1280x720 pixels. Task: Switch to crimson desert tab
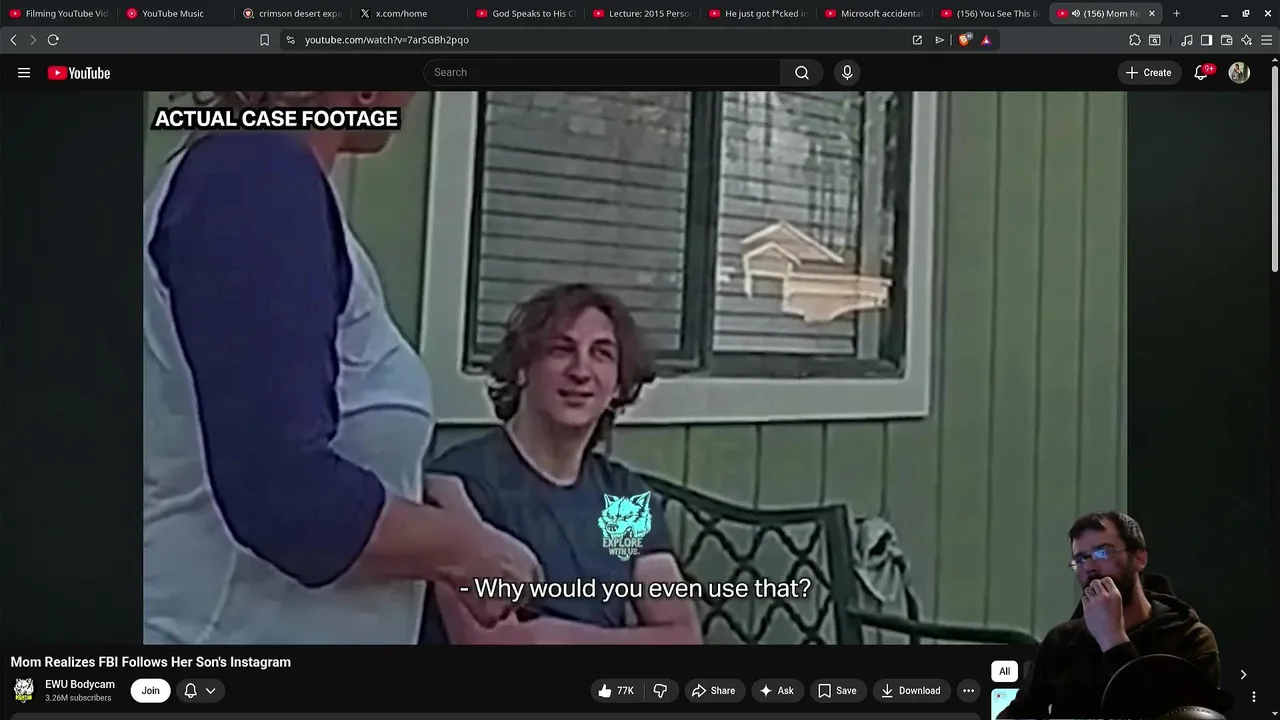pyautogui.click(x=292, y=14)
